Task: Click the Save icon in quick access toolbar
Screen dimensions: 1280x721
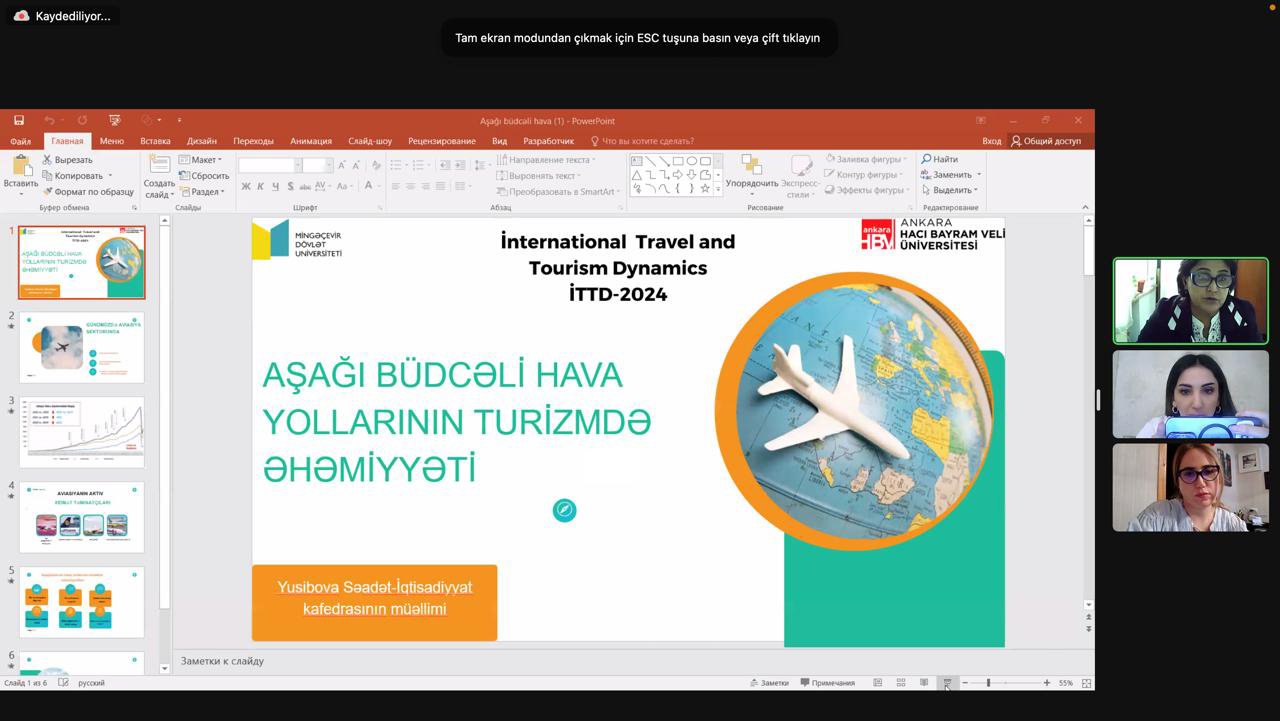Action: coord(19,121)
